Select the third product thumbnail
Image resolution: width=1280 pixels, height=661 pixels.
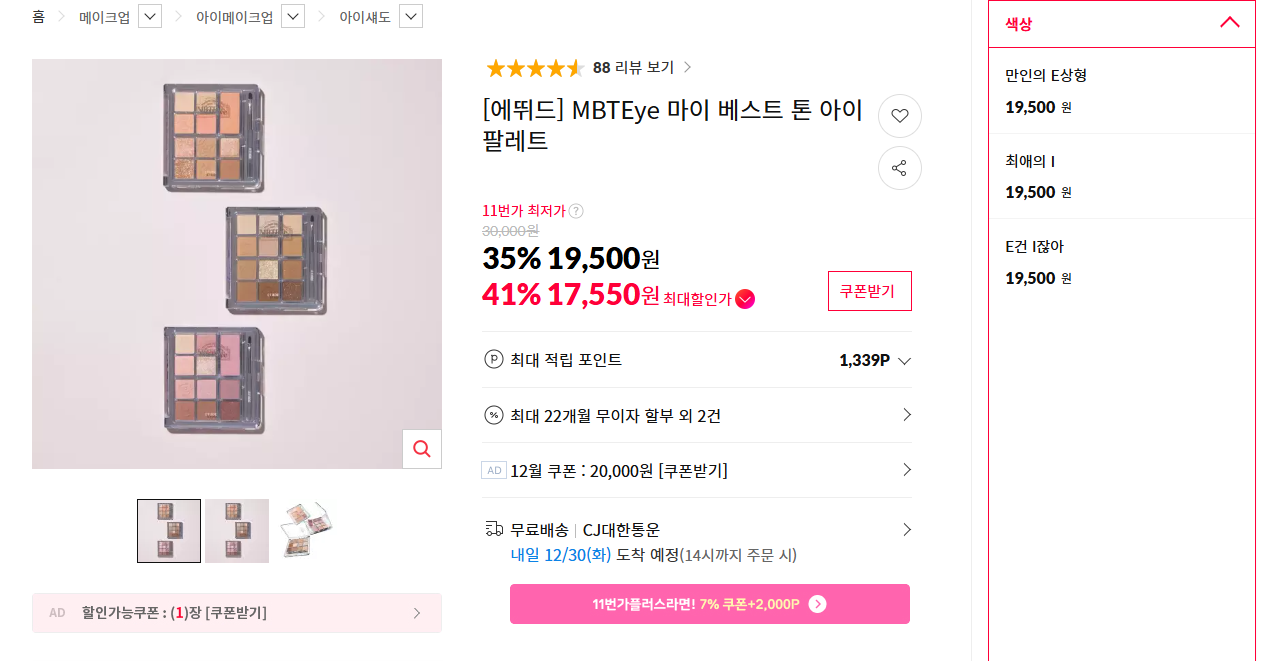click(305, 531)
